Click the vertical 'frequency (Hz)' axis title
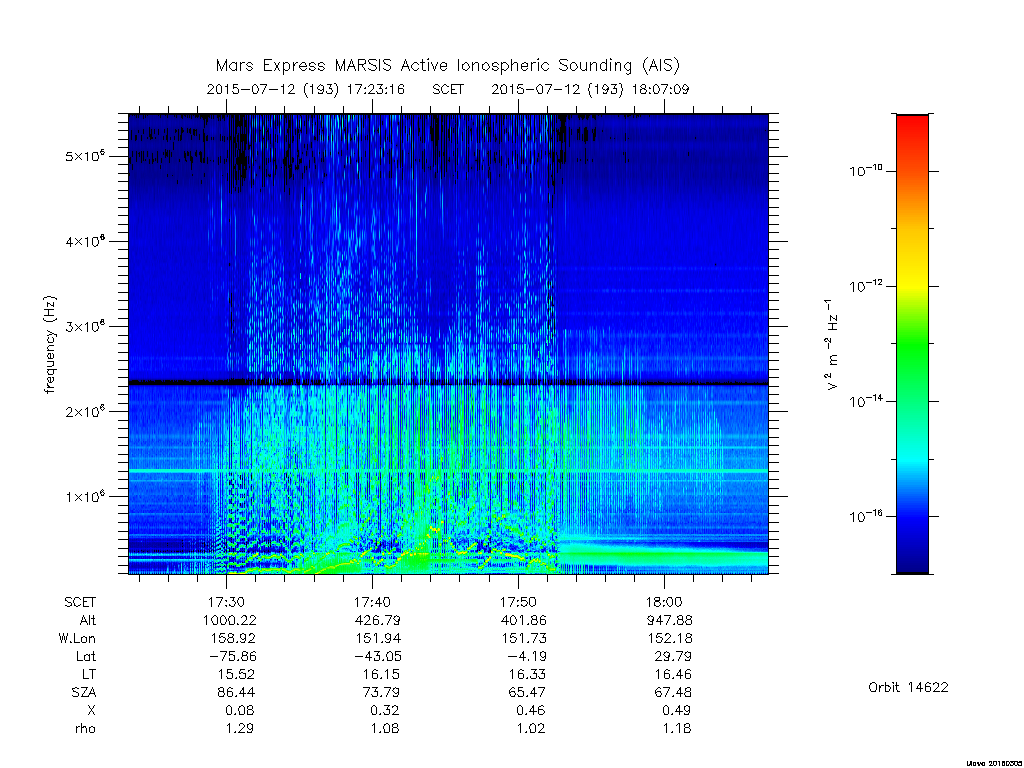The image size is (1024, 768). [50, 344]
